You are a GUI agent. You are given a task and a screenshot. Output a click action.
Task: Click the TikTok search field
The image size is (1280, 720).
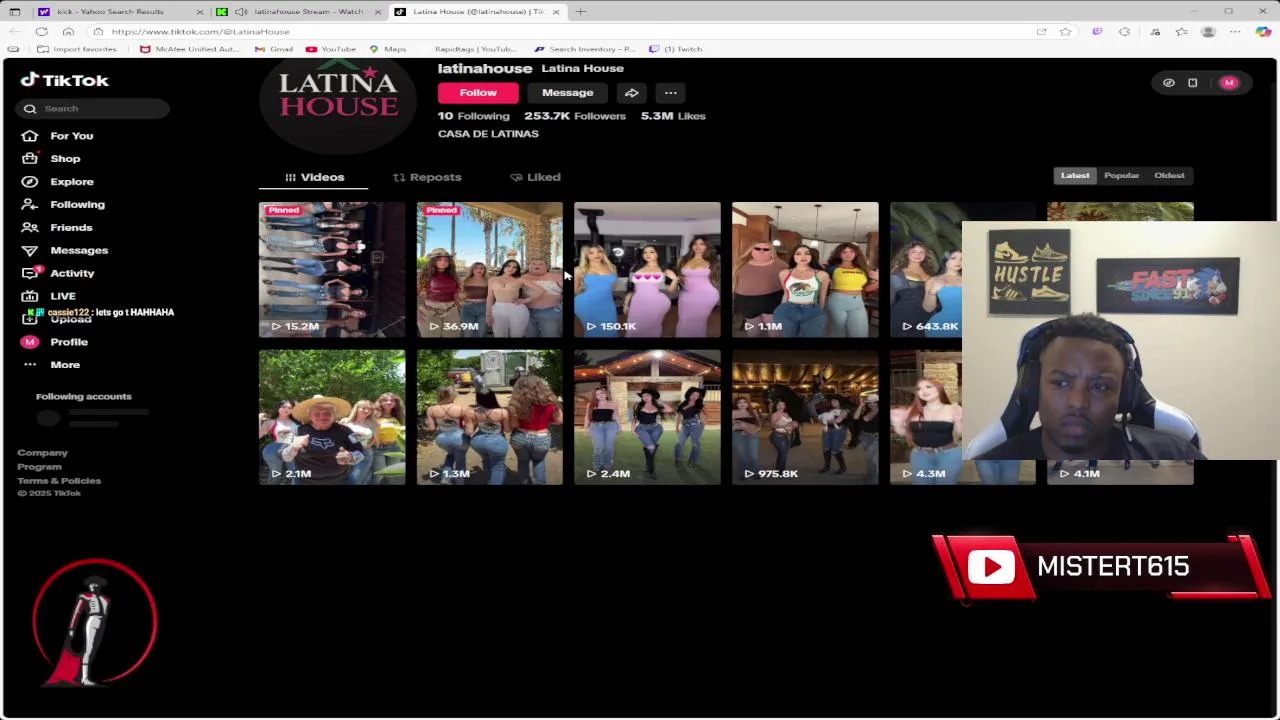pyautogui.click(x=93, y=109)
